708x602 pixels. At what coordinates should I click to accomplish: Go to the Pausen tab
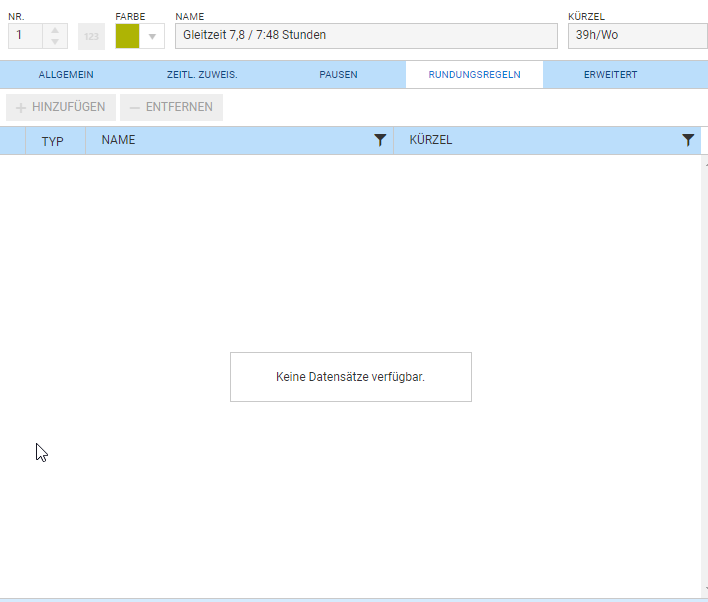(x=338, y=75)
